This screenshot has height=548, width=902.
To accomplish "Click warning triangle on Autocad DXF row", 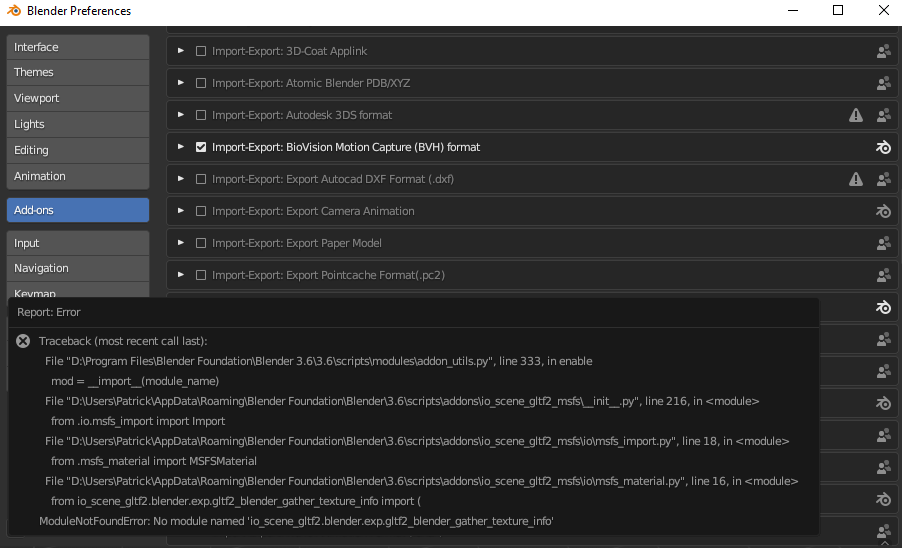I will [856, 179].
